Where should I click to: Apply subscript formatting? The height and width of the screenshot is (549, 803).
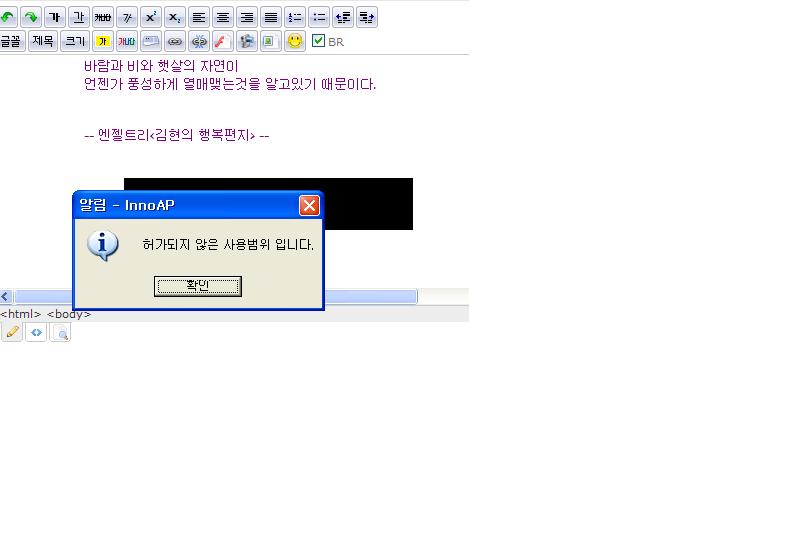(x=174, y=17)
